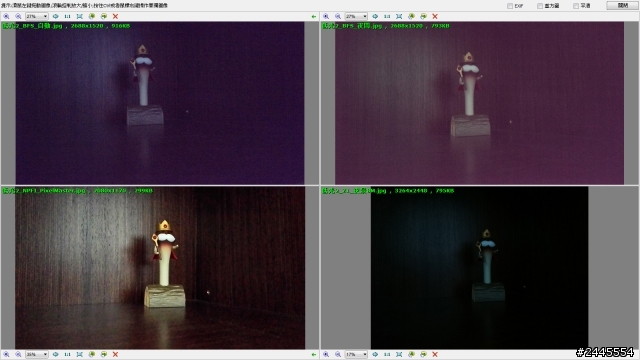
Task: Remove the top-left image with the red X
Action: [116, 16]
